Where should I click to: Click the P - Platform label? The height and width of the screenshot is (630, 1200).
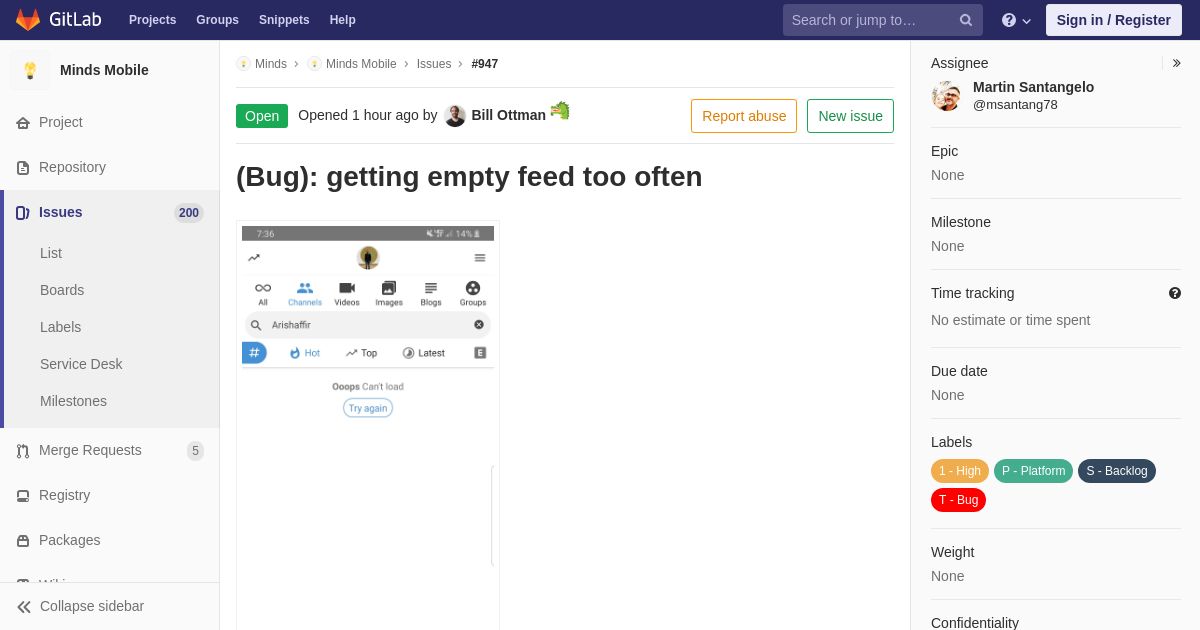(1033, 471)
